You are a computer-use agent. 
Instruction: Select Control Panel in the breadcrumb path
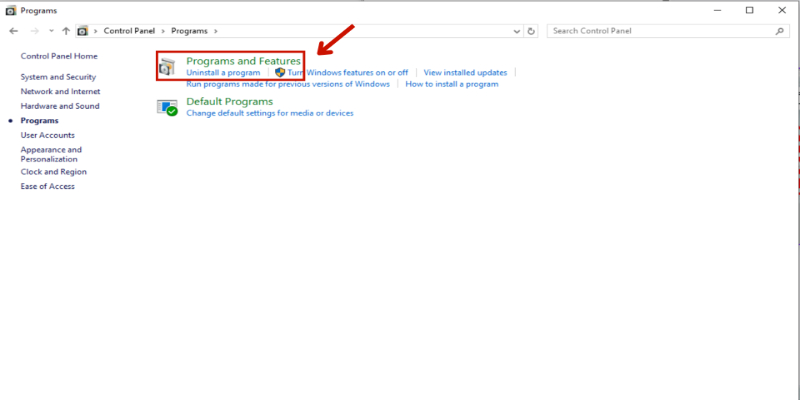tap(128, 31)
